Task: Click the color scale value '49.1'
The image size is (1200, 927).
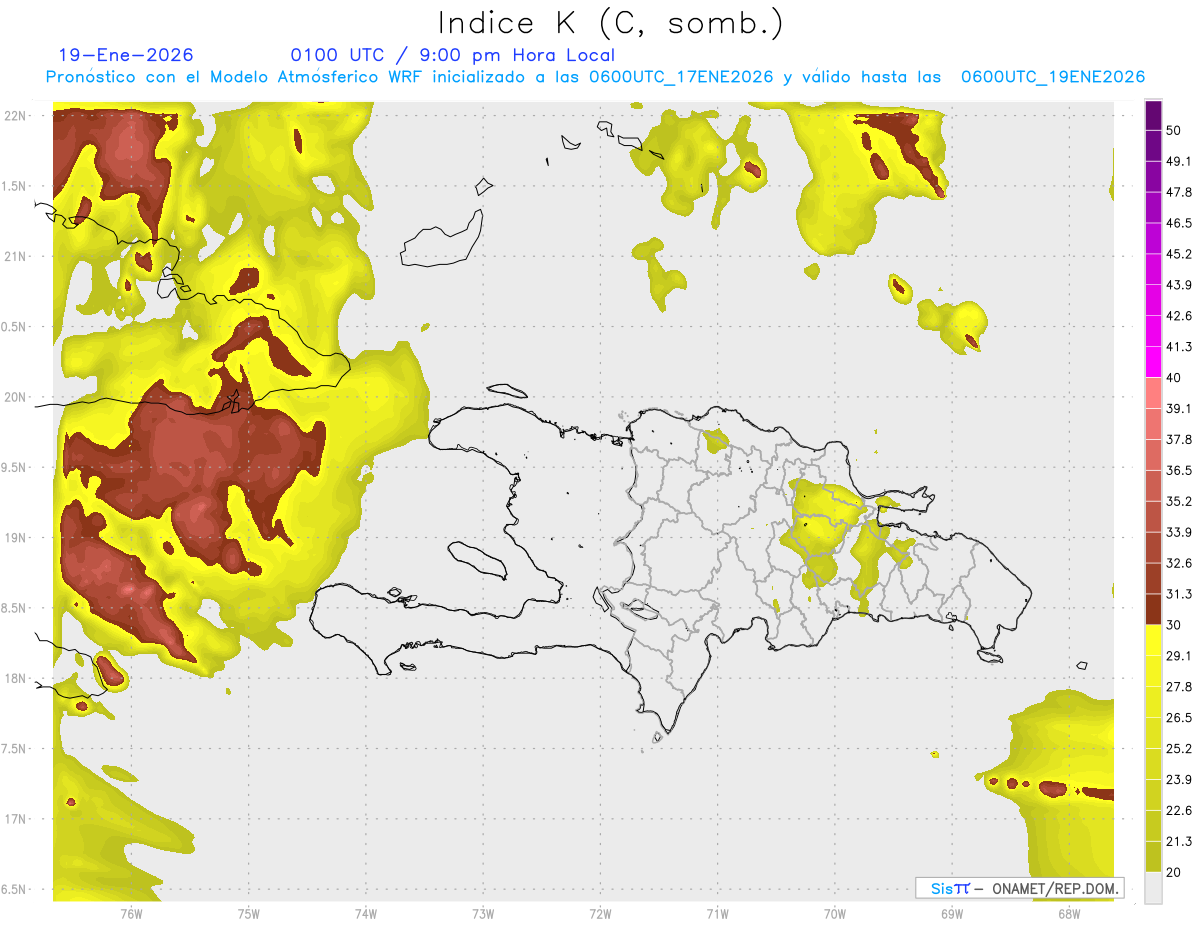Action: 1179,161
